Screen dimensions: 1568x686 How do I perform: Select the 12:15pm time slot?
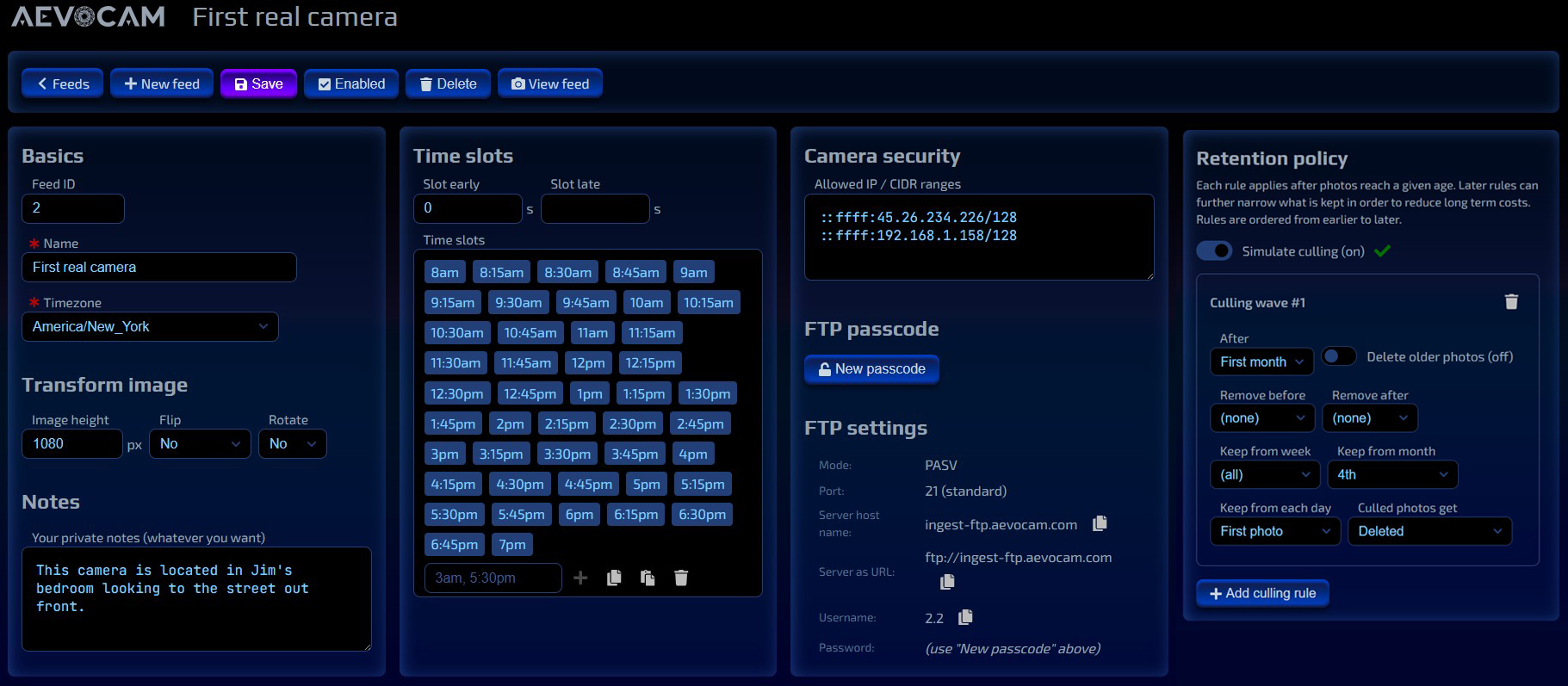pos(650,362)
